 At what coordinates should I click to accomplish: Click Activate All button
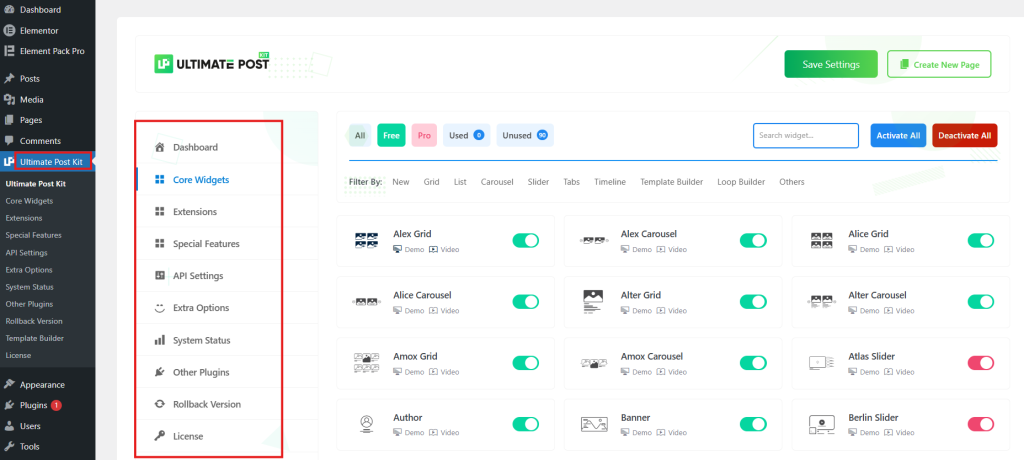(x=898, y=135)
